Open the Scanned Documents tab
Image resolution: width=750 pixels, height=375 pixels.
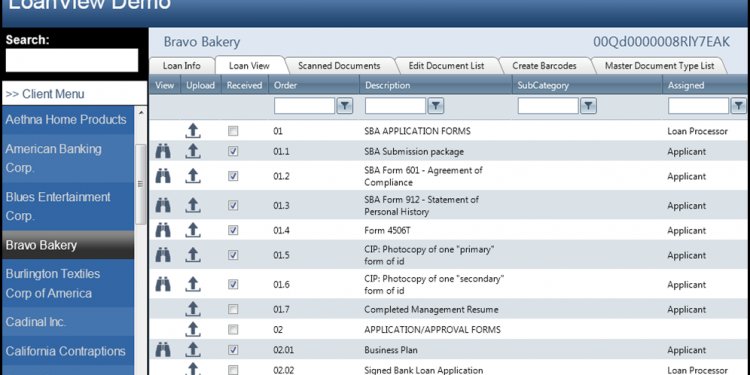339,66
